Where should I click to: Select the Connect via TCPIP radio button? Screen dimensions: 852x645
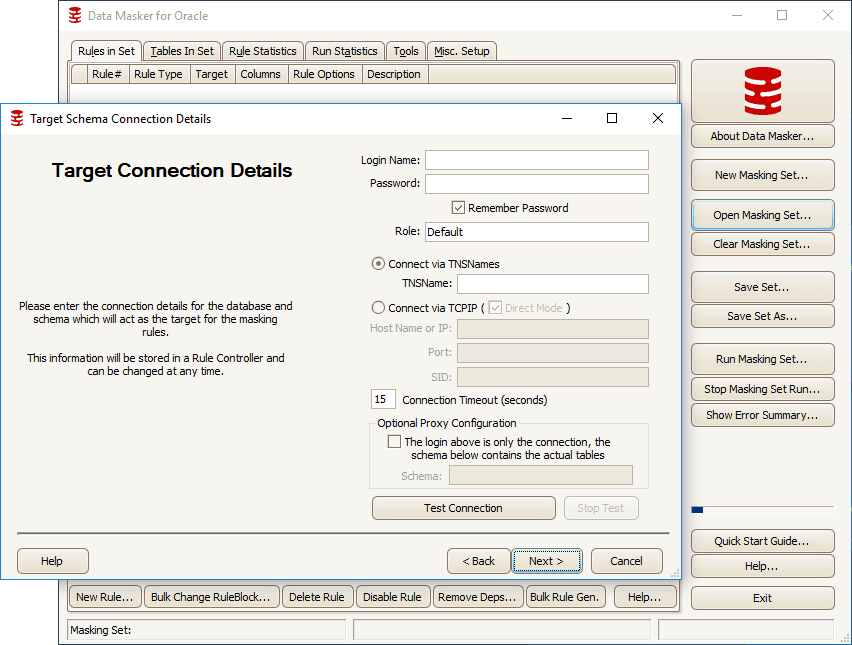tap(378, 308)
